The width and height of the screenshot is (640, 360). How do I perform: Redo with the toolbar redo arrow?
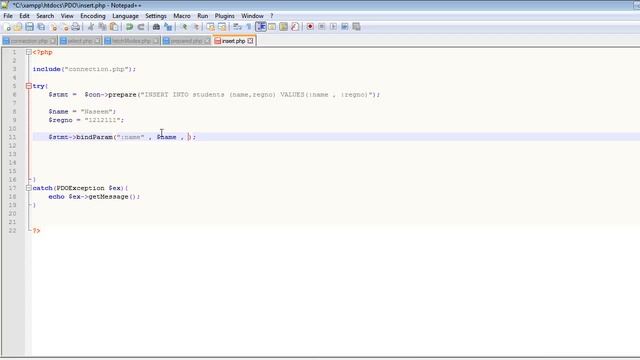[x=141, y=27]
